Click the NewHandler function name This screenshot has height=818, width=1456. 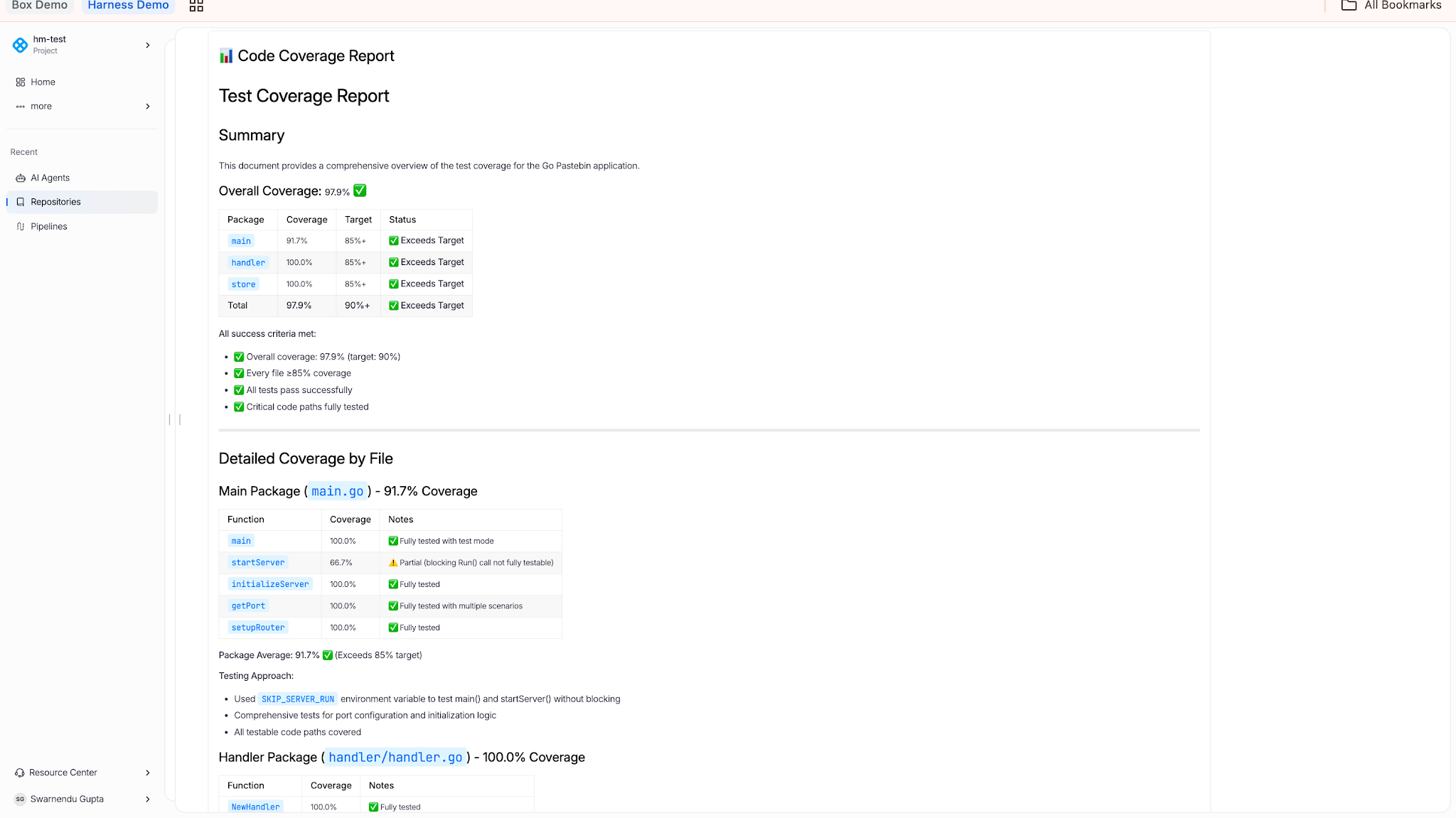255,807
